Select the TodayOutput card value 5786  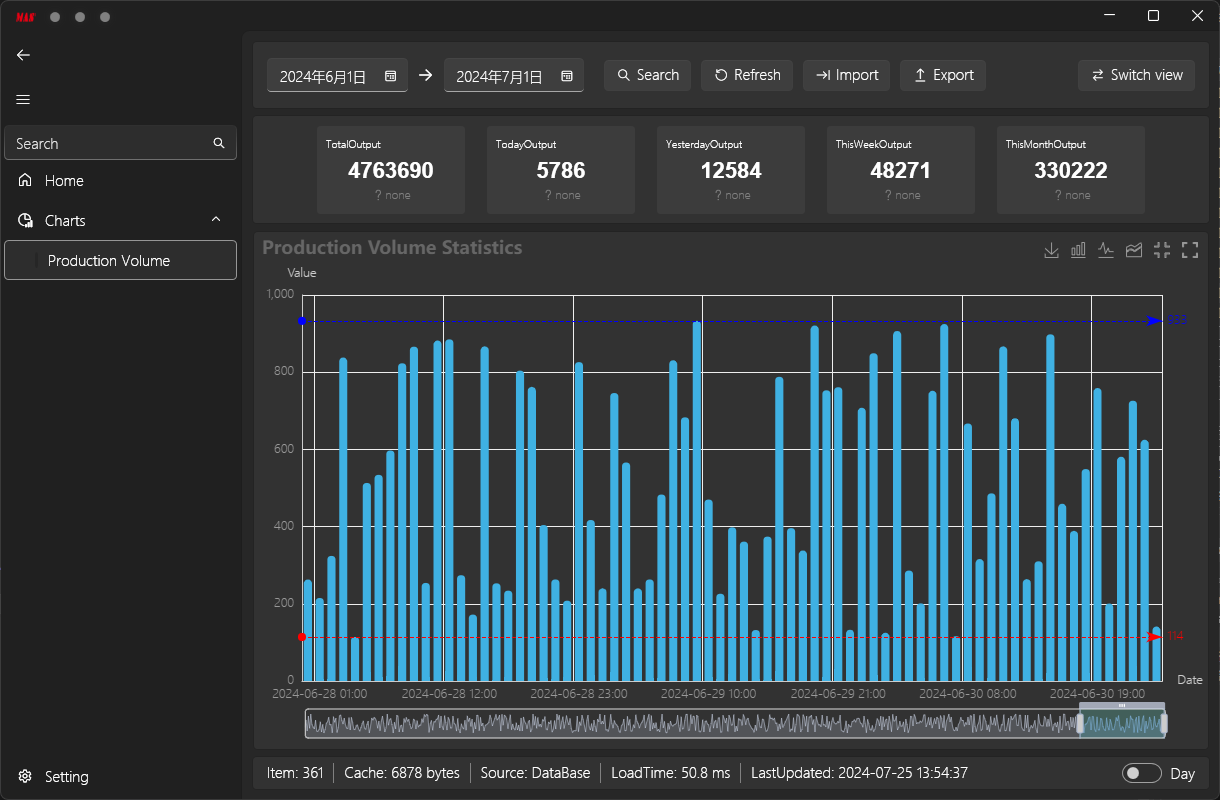point(561,170)
